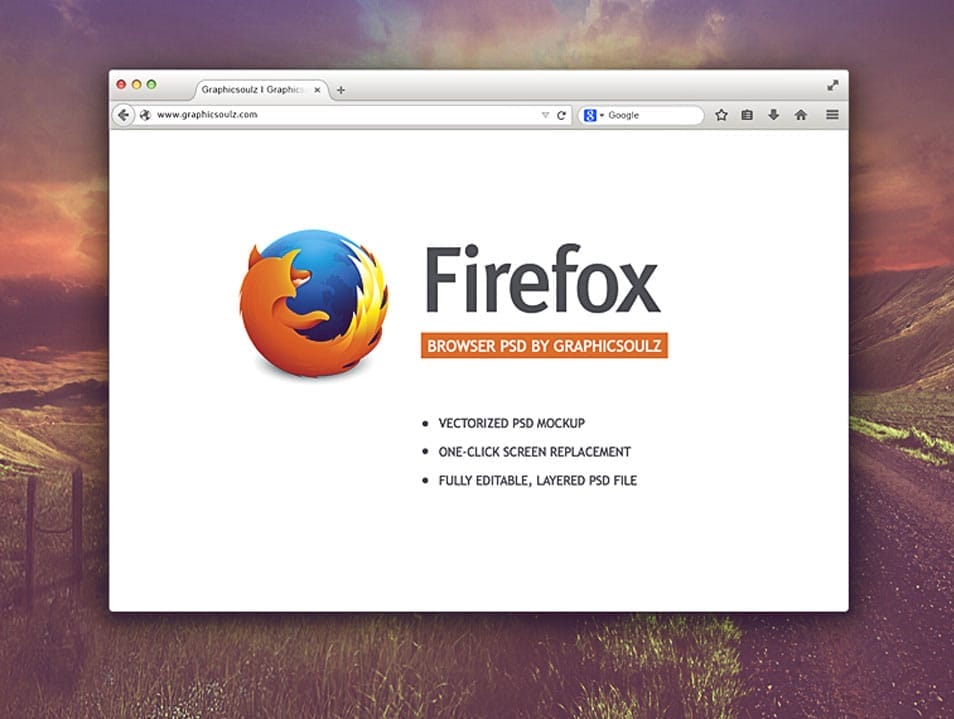
Task: Open the Downloads arrow icon
Action: [x=773, y=114]
